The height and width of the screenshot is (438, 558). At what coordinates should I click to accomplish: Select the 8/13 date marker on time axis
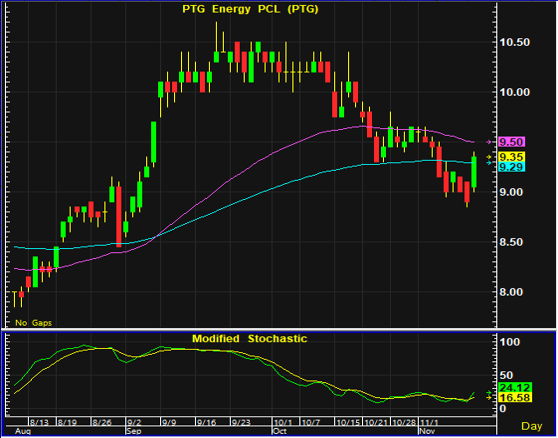(39, 423)
